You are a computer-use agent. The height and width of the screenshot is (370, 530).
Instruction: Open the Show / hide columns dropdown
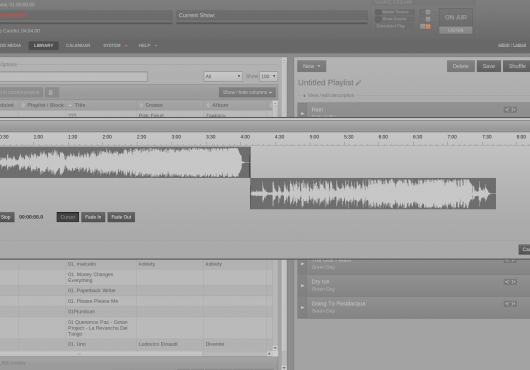tap(247, 92)
